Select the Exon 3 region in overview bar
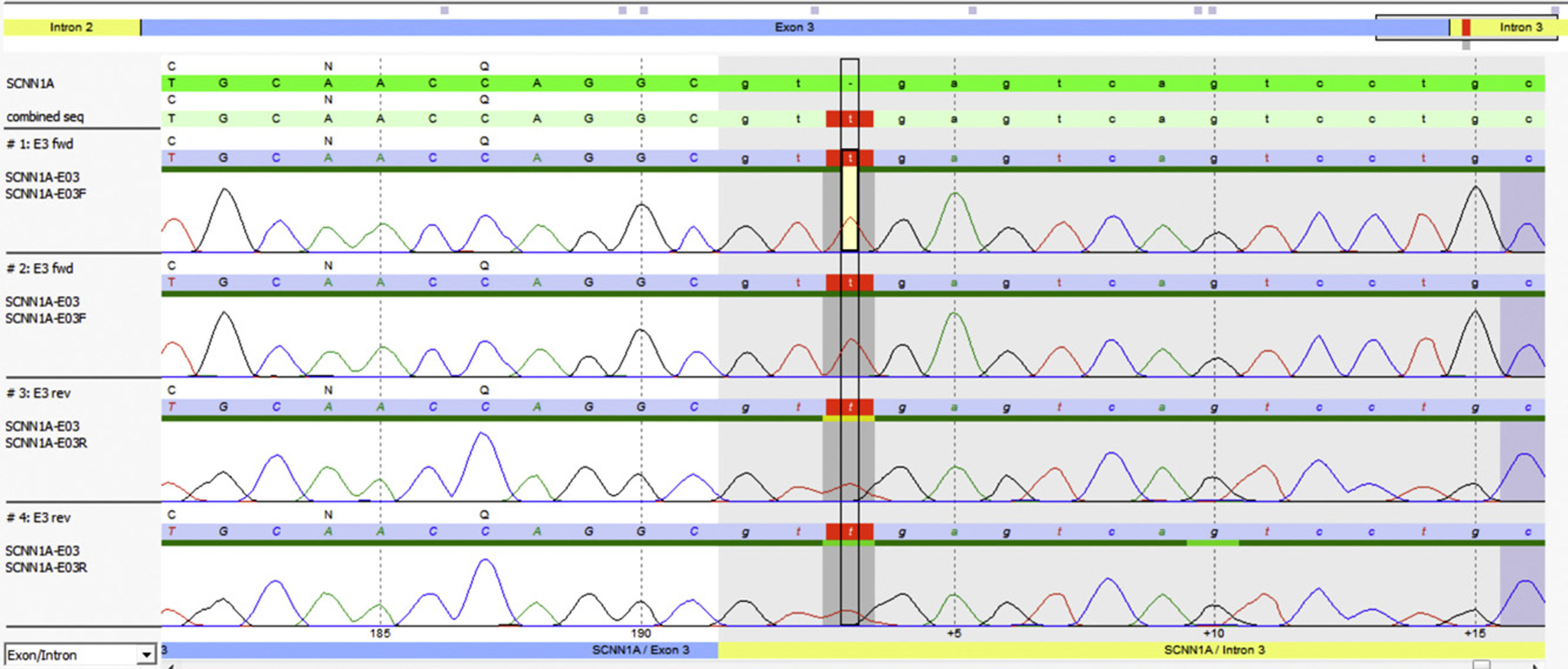 coord(794,27)
